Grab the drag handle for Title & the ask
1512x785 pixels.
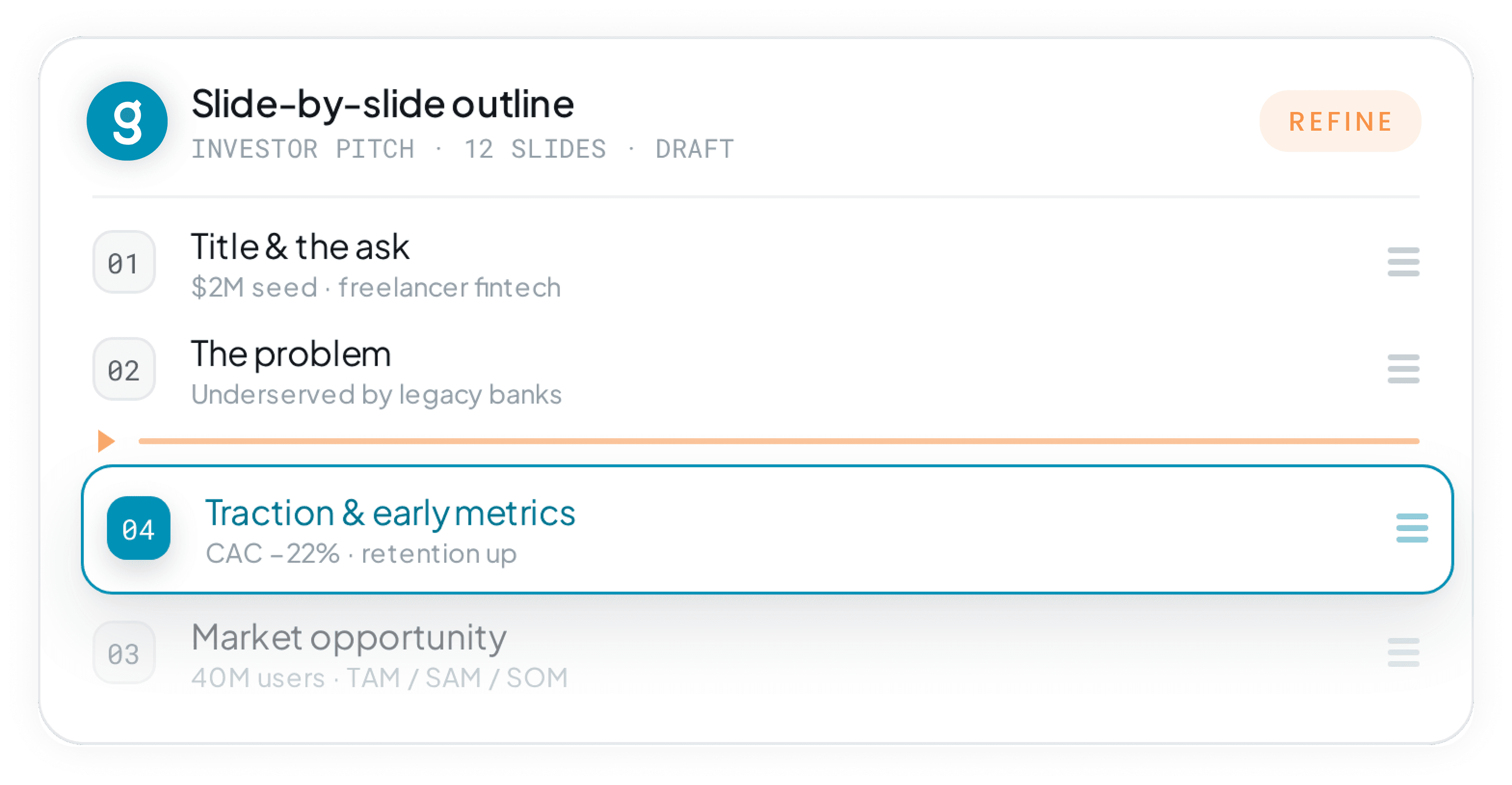click(x=1403, y=262)
